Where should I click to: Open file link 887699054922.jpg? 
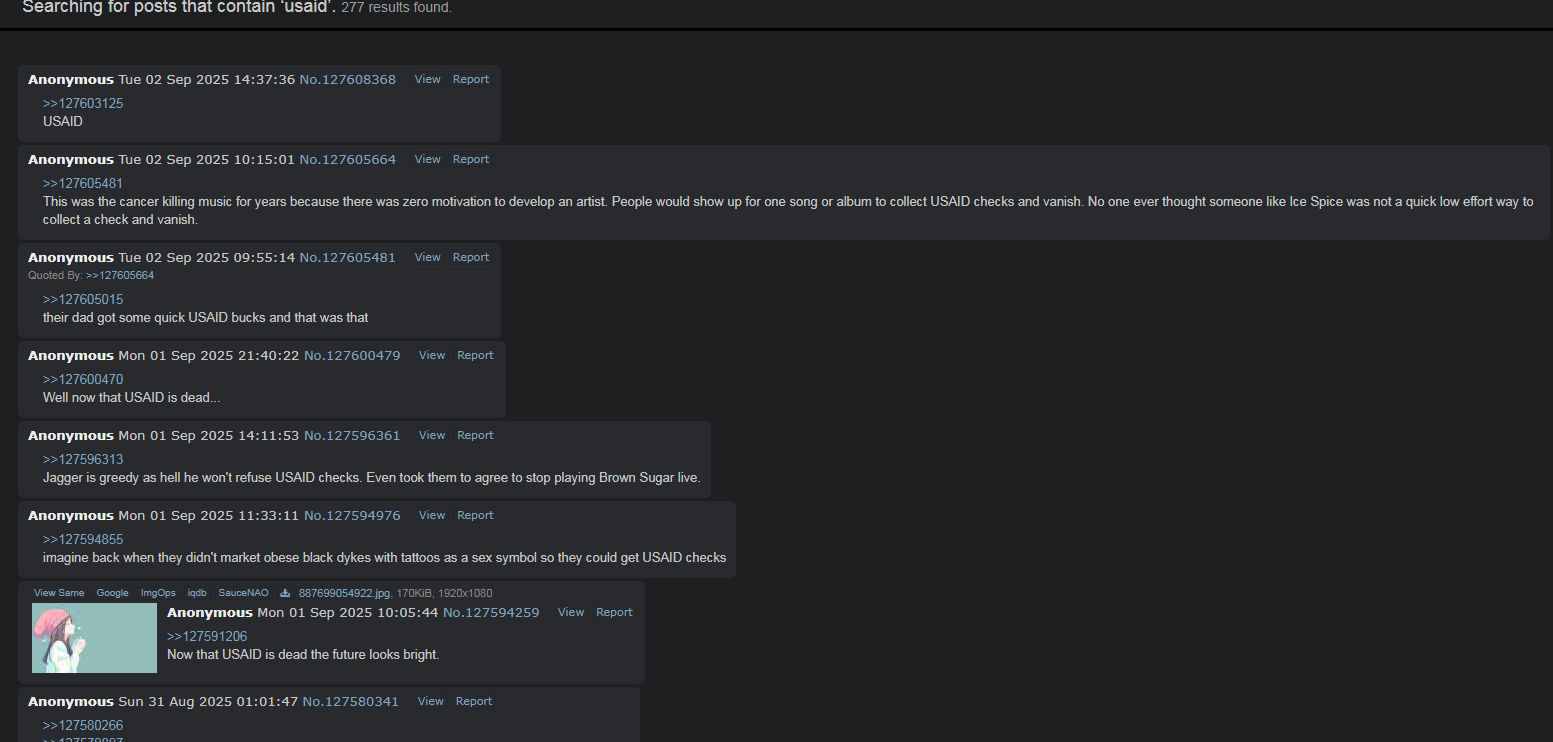point(344,593)
